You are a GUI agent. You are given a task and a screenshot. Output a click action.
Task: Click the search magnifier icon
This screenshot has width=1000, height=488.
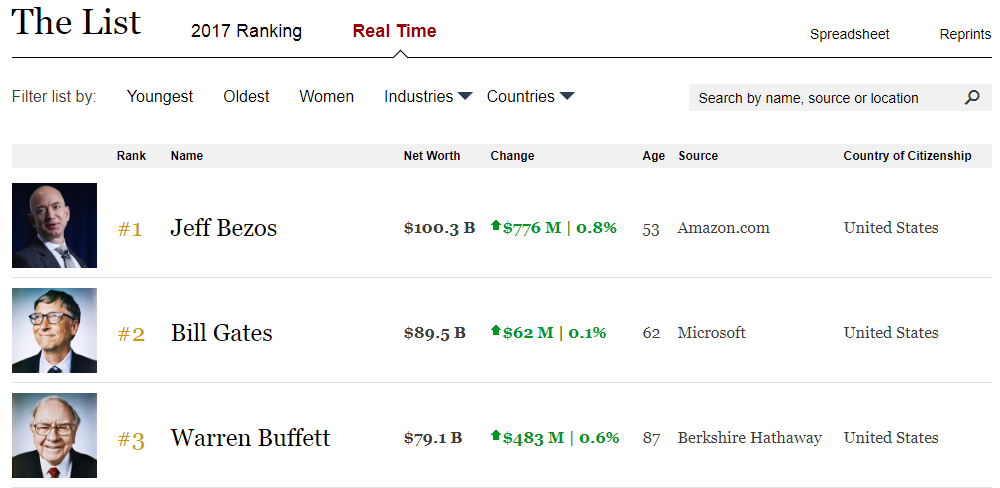tap(972, 98)
